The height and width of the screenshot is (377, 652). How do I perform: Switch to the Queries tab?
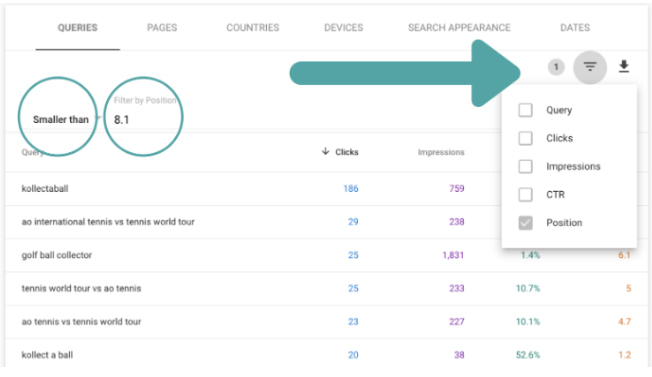pos(77,28)
